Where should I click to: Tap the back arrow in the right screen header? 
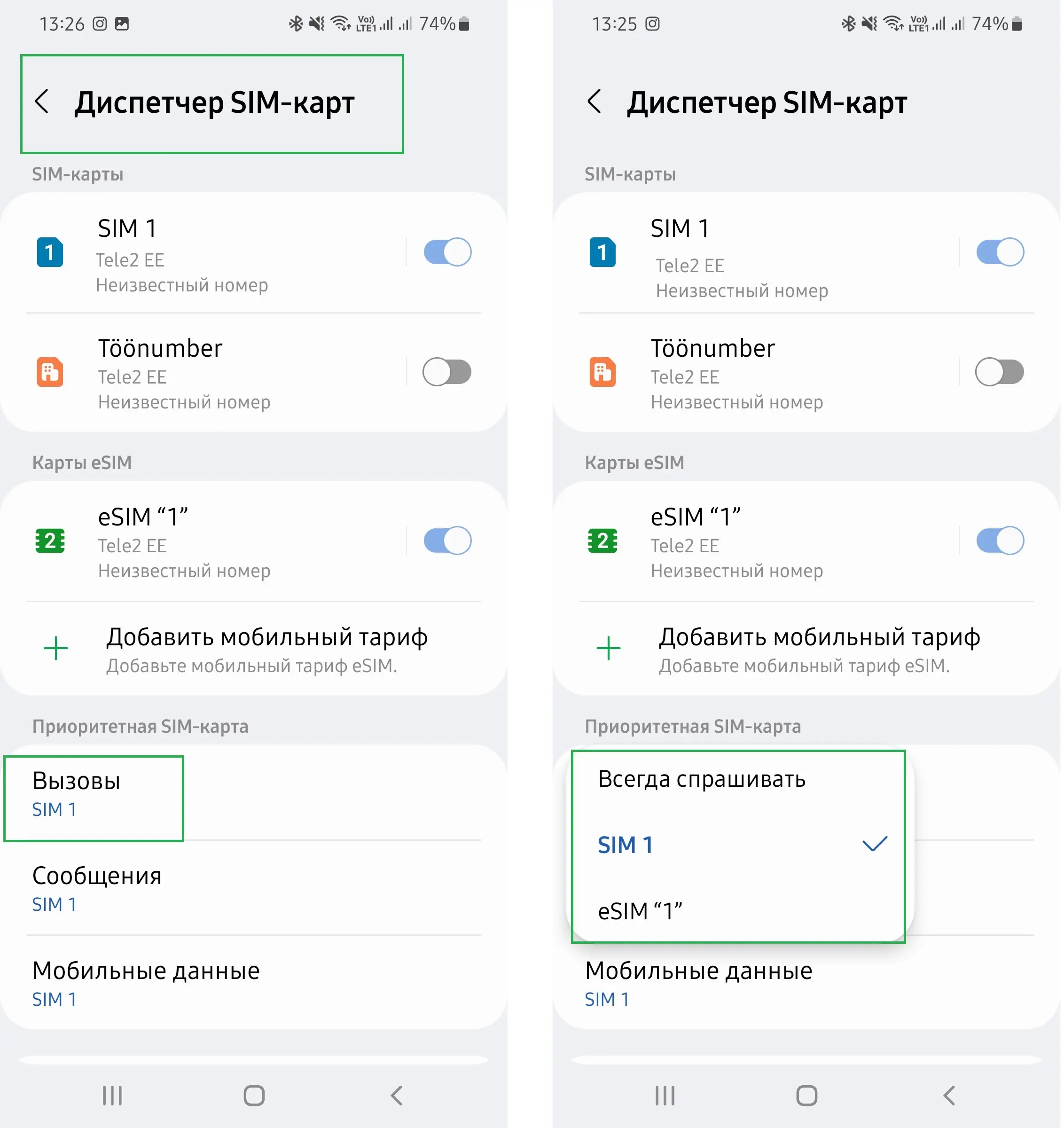595,102
